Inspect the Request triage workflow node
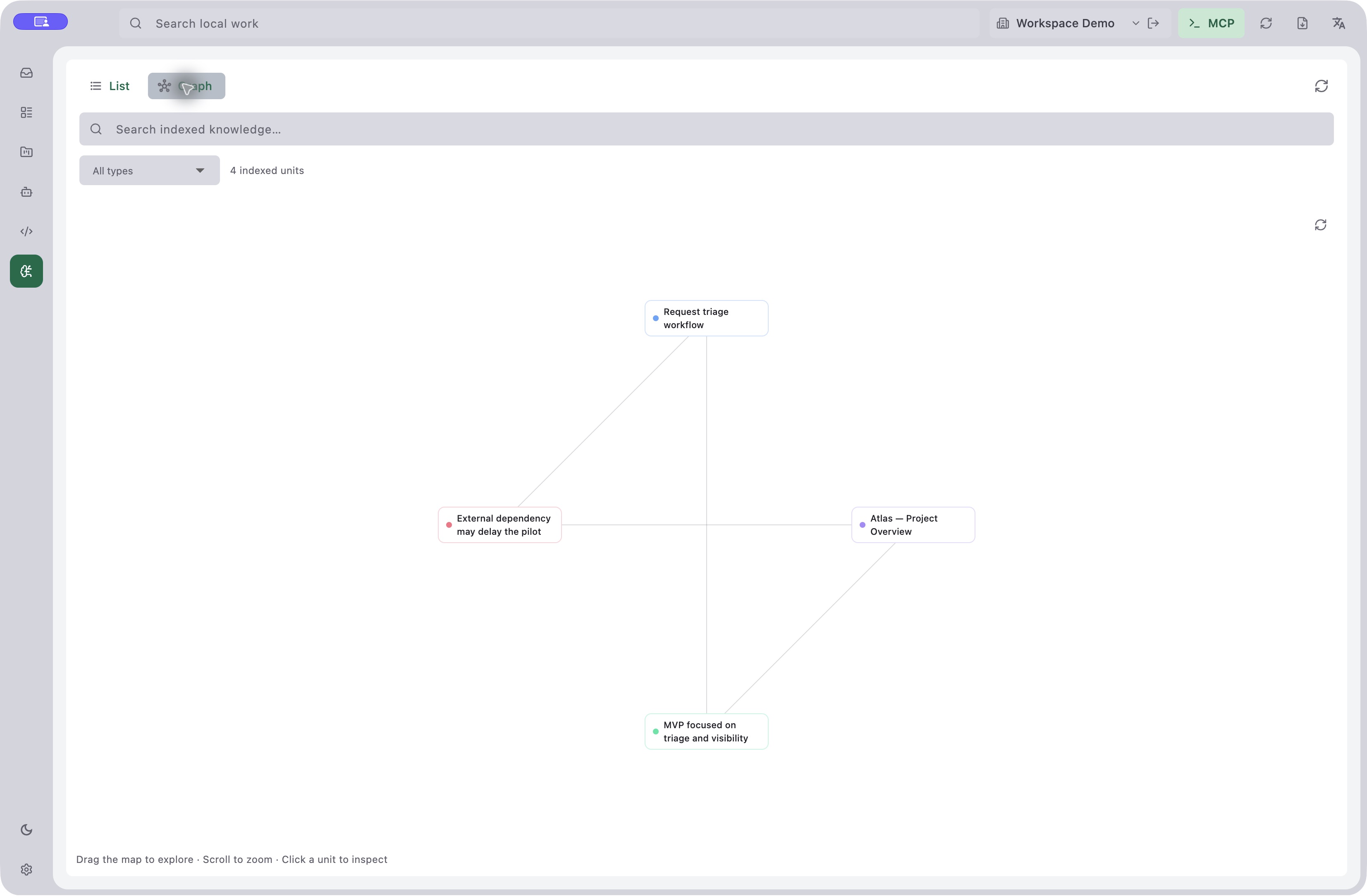Viewport: 1367px width, 896px height. 707,319
